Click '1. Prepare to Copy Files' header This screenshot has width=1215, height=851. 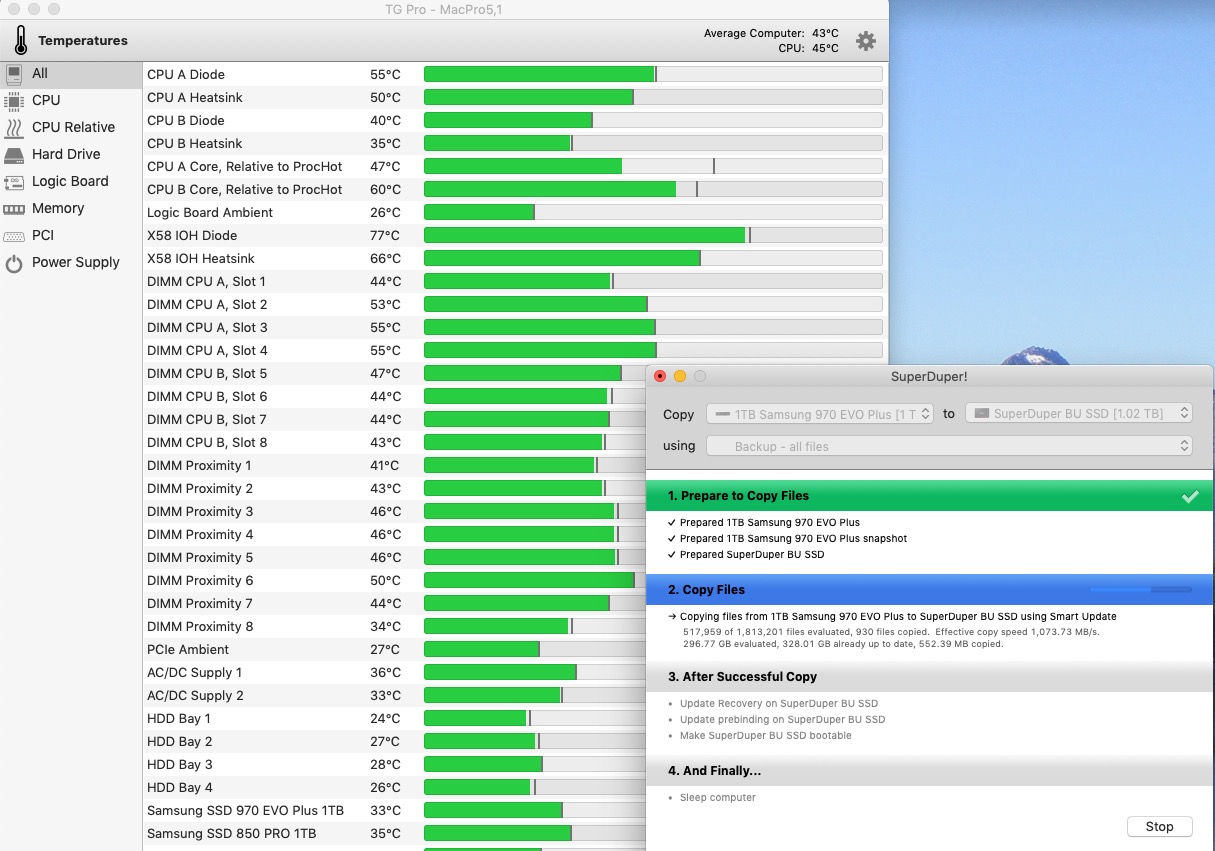[x=929, y=496]
